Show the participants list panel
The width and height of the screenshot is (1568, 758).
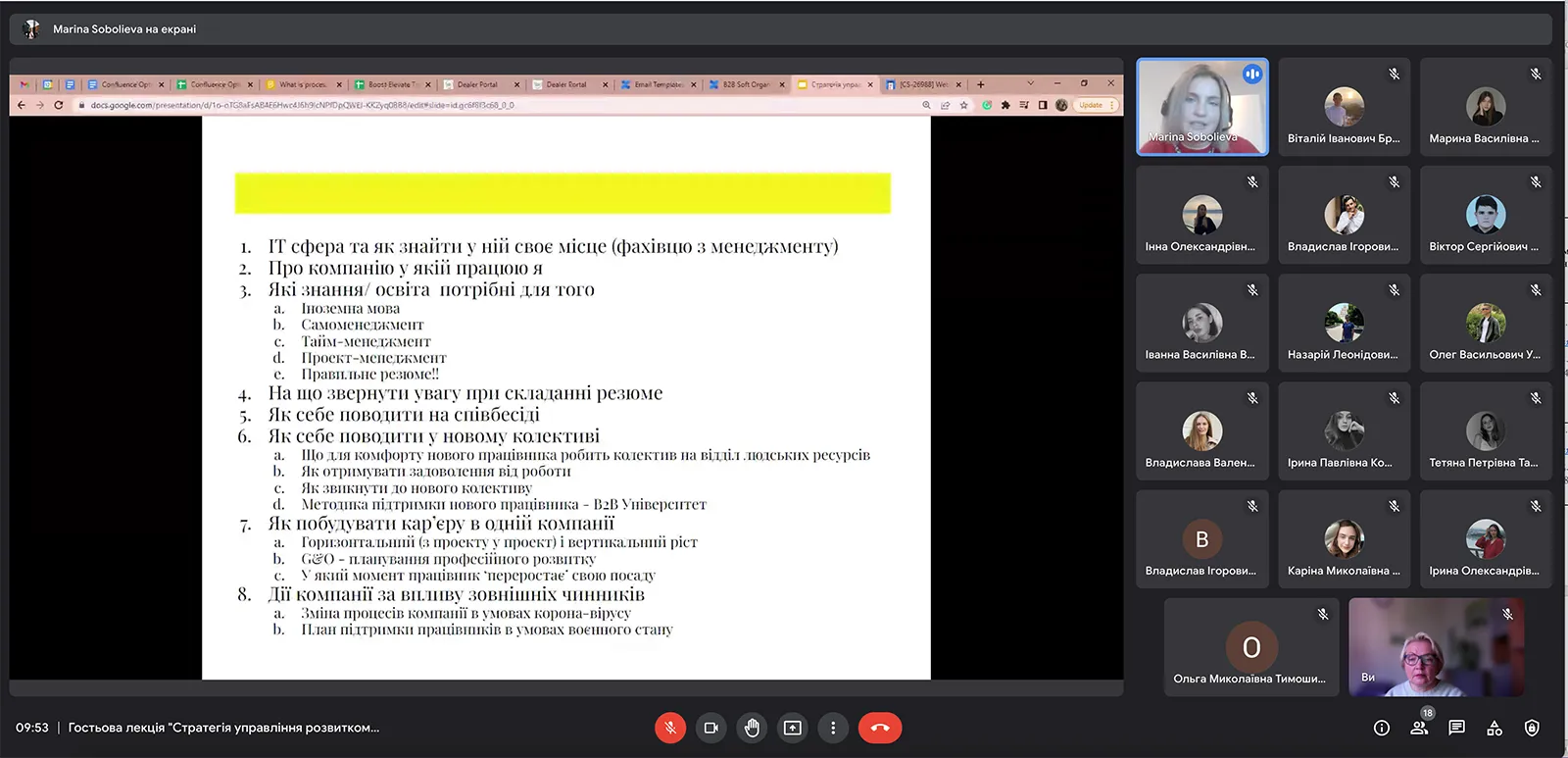click(1419, 728)
